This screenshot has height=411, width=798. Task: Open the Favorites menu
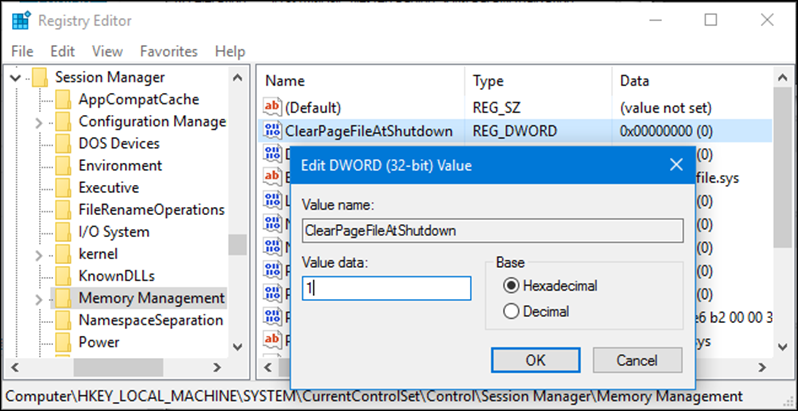click(168, 51)
